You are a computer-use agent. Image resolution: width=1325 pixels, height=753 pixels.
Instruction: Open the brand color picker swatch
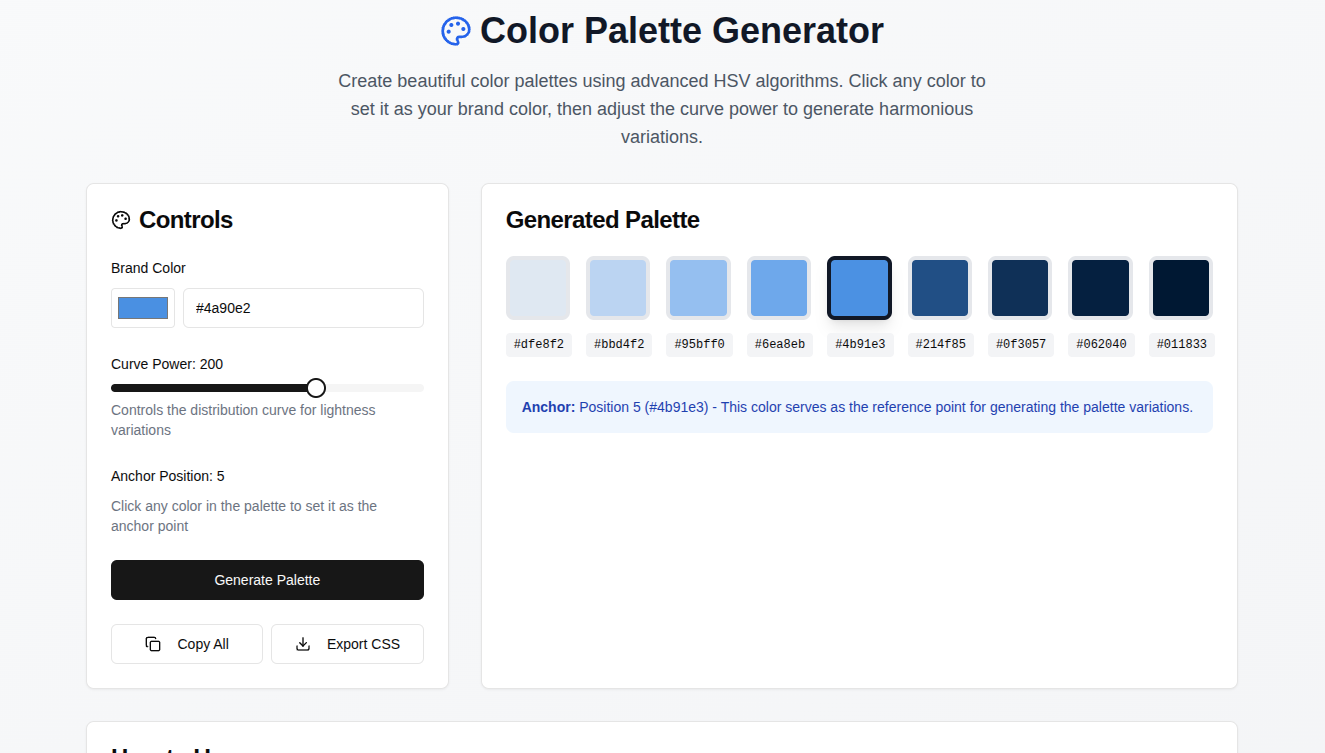click(x=142, y=308)
